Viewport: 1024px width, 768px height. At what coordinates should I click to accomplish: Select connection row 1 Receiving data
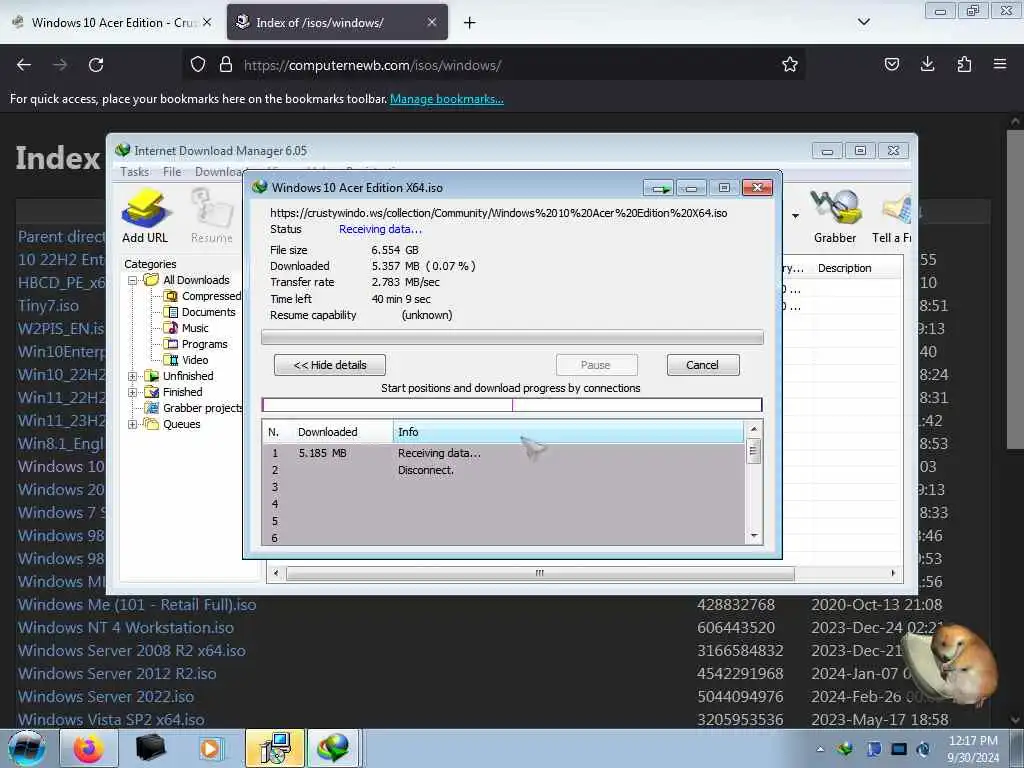coord(503,453)
